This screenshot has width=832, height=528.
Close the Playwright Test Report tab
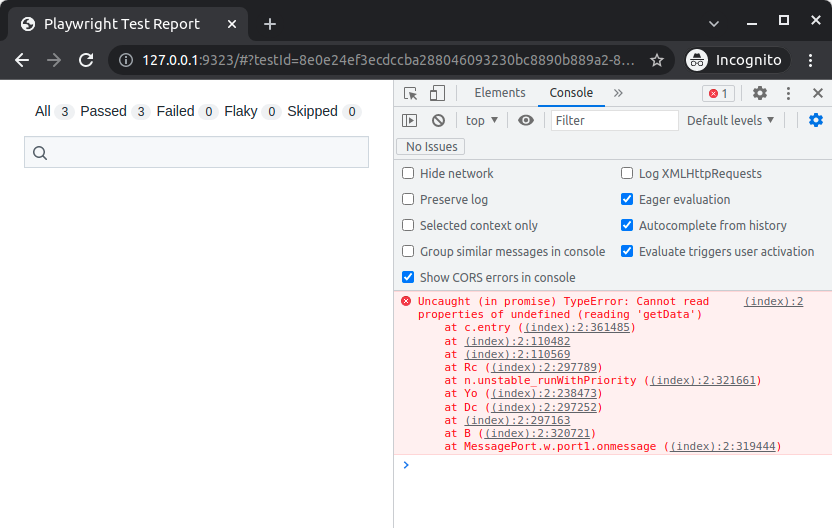click(232, 24)
